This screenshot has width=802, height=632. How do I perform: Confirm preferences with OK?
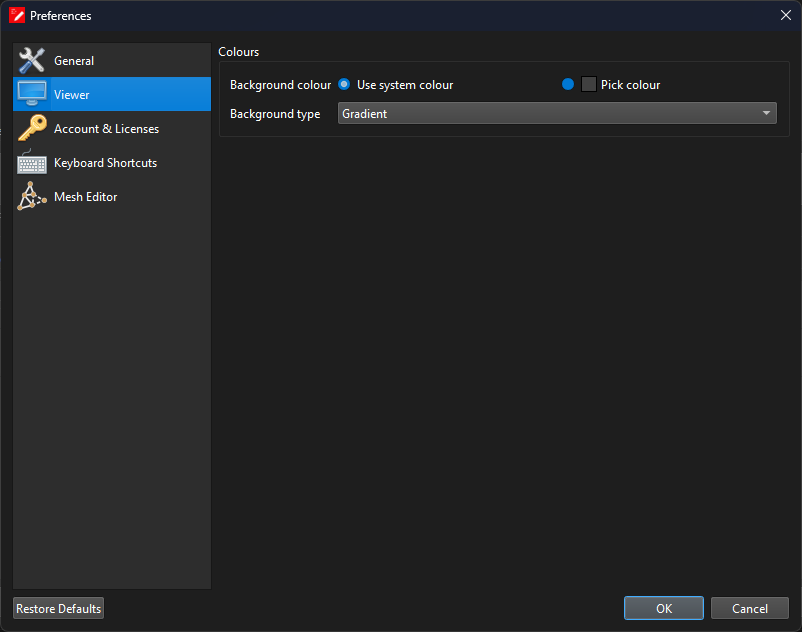coord(664,608)
